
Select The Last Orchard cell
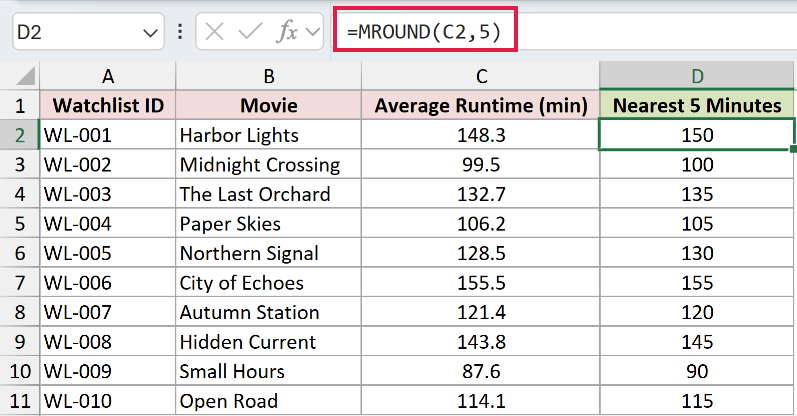click(268, 194)
